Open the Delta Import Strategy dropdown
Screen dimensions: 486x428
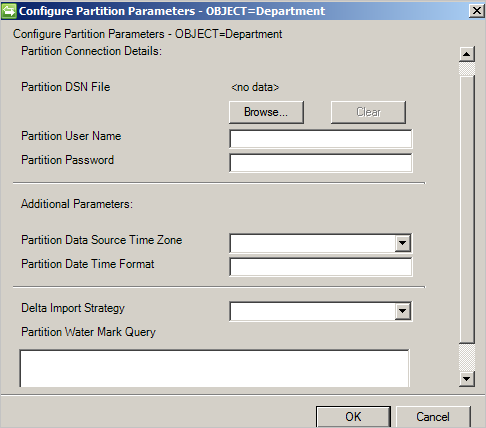[403, 311]
